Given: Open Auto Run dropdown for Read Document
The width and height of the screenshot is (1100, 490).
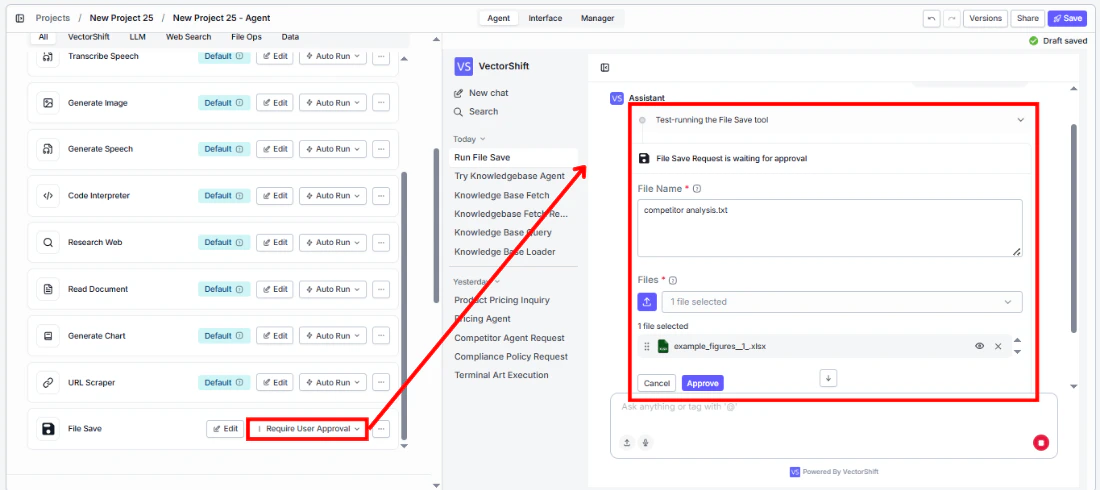Looking at the screenshot, I should click(x=333, y=289).
